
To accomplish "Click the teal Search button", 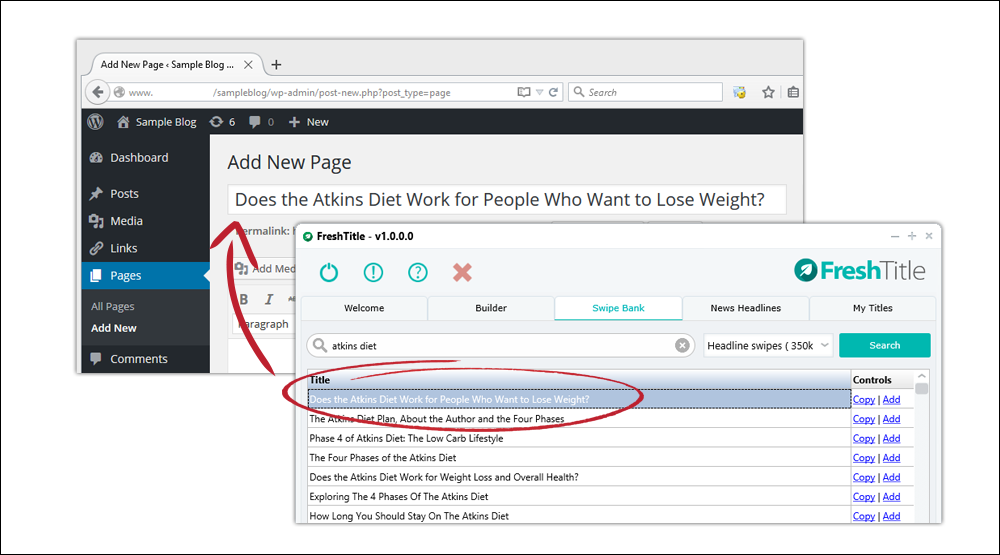I will click(885, 345).
